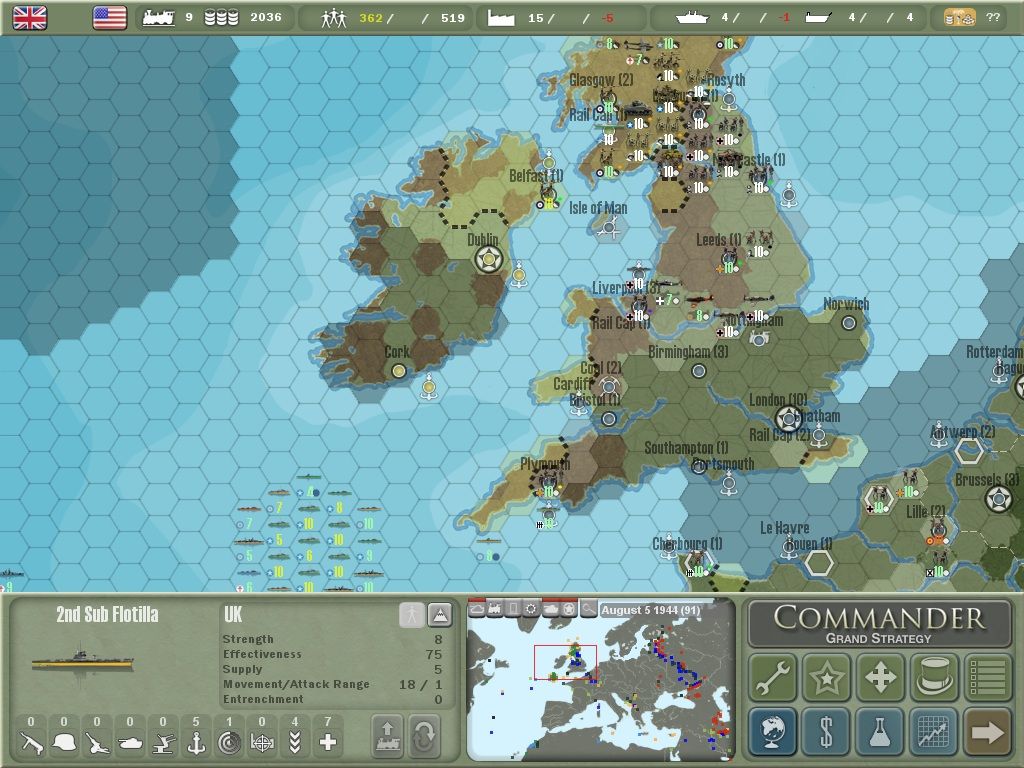
Task: Click the transport ship icon in top bar
Action: 818,18
